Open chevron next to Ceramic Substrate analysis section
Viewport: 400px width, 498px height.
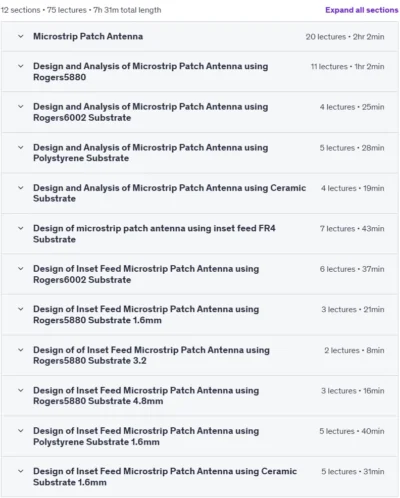point(21,188)
